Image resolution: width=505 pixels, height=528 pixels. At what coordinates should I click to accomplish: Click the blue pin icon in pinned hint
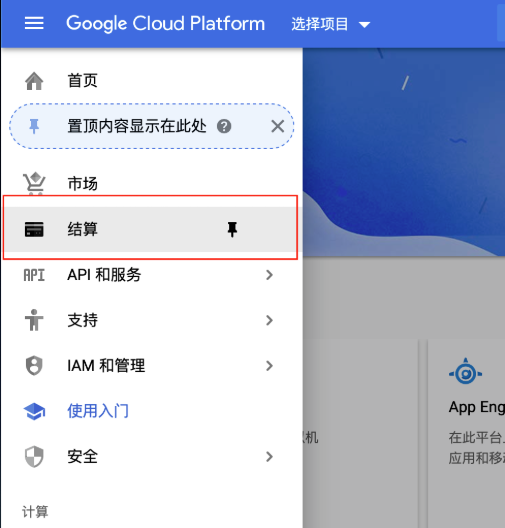click(x=34, y=126)
